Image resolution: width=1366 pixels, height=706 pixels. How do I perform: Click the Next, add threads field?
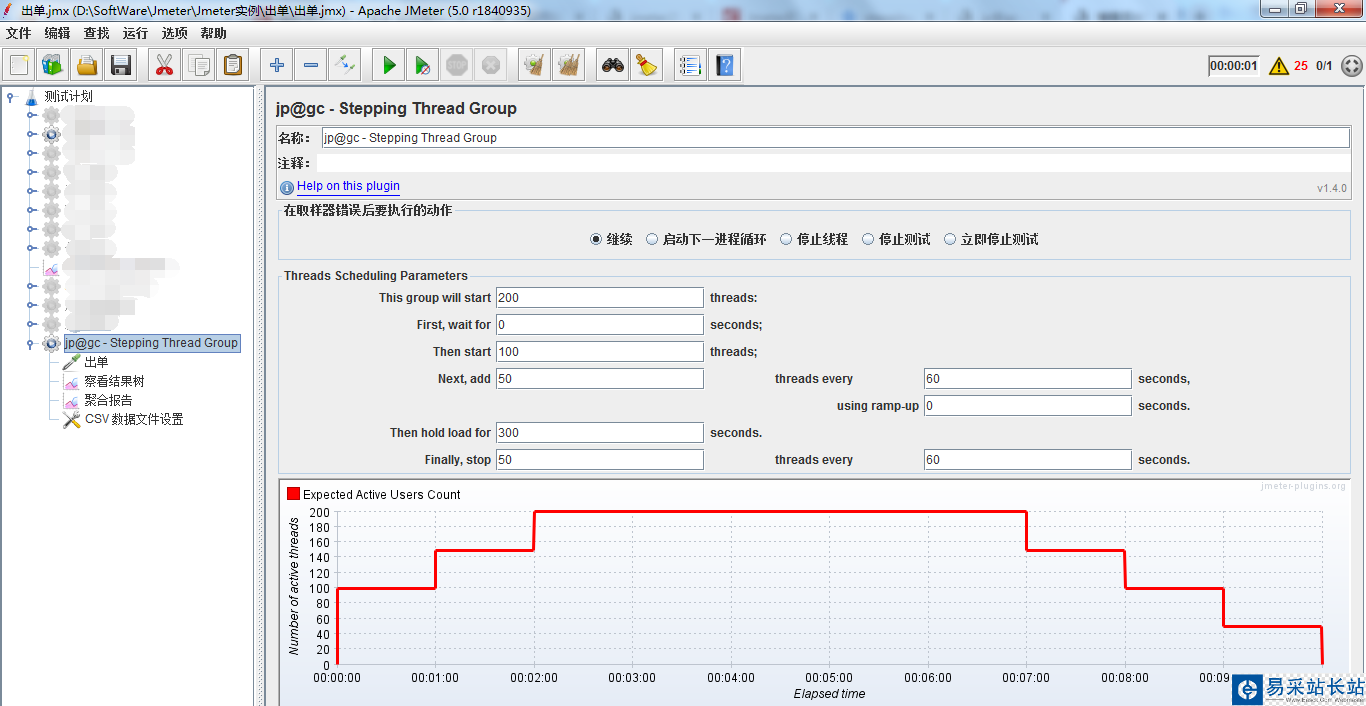(x=600, y=379)
